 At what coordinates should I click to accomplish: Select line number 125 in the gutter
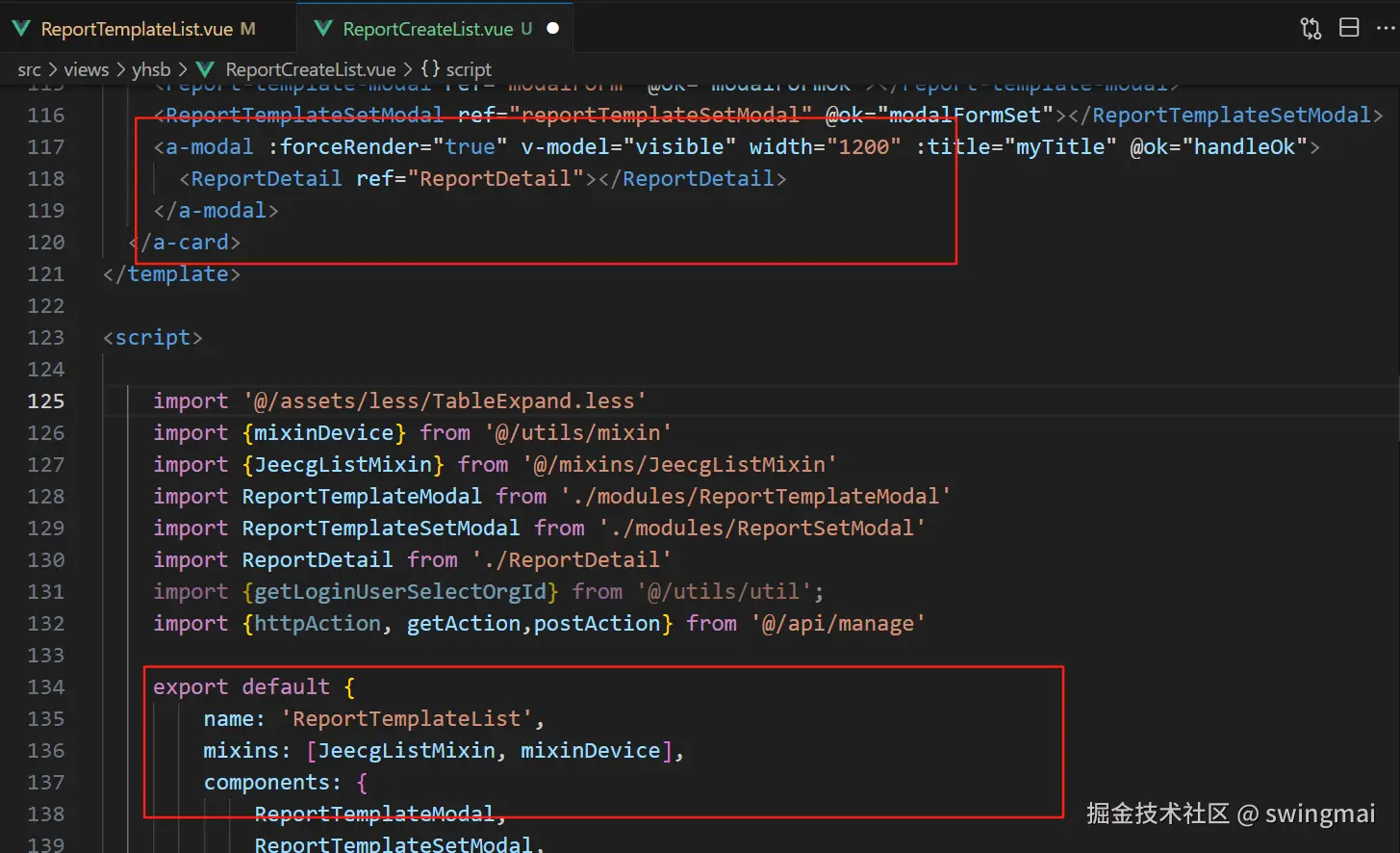click(46, 401)
